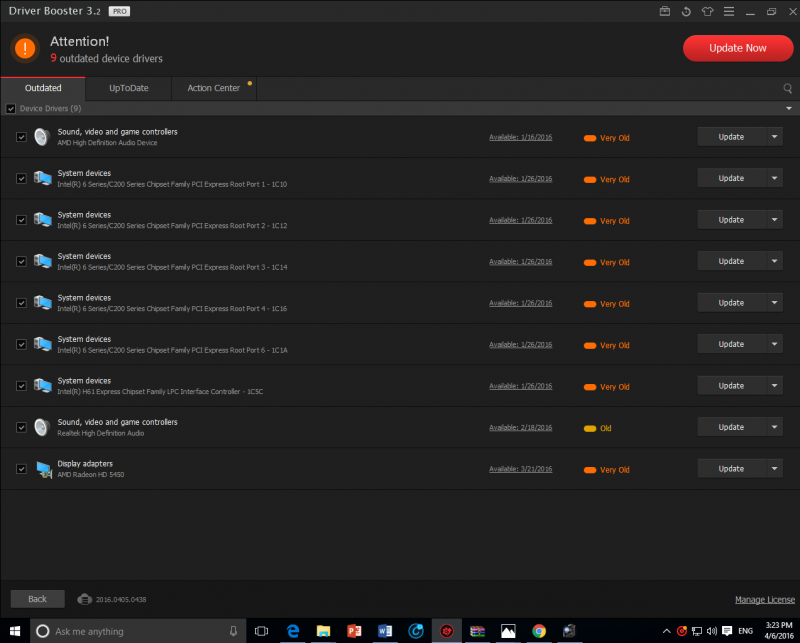Click the driver database version icon

84,599
